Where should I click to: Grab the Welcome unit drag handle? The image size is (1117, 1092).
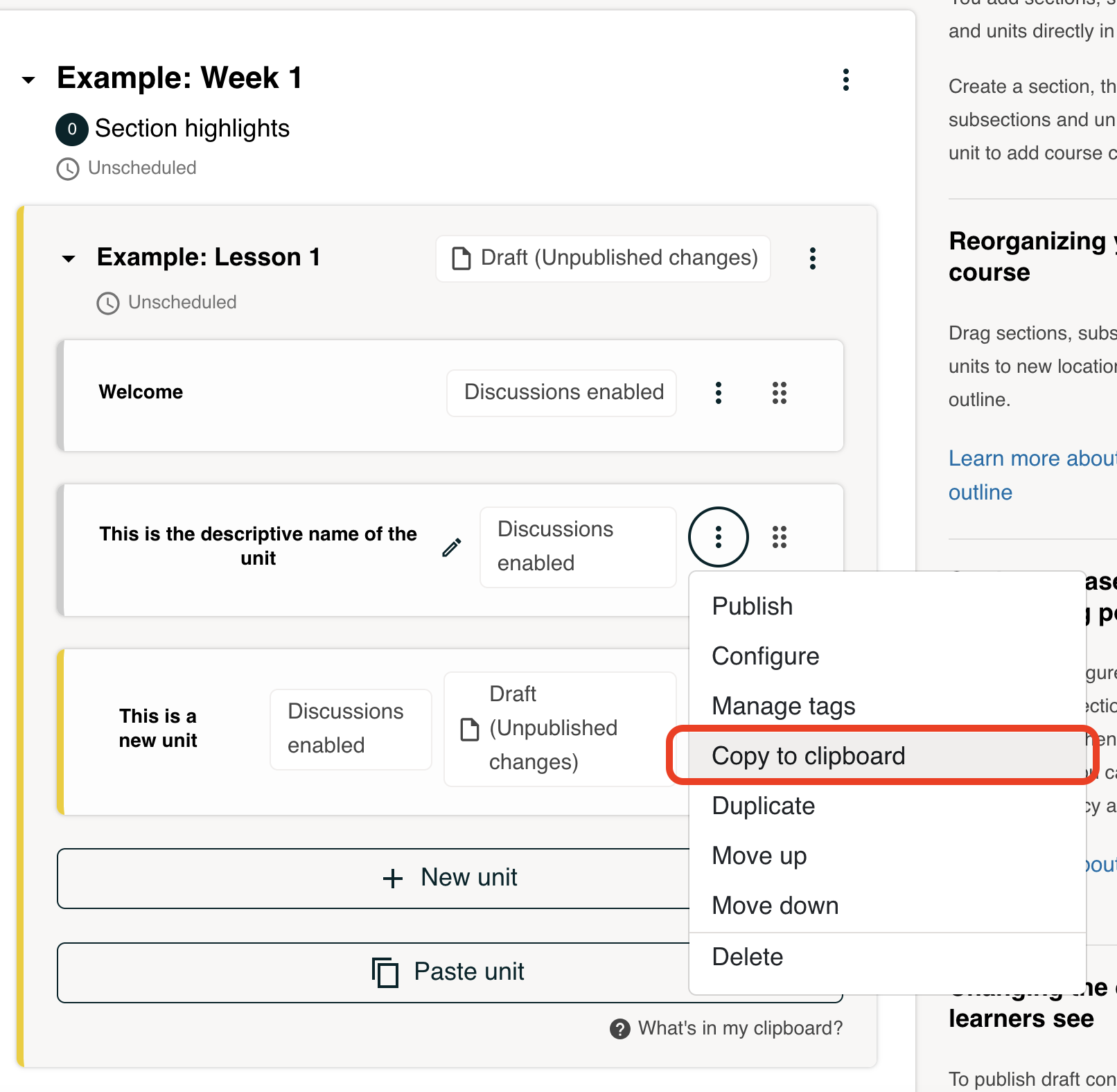tap(779, 393)
